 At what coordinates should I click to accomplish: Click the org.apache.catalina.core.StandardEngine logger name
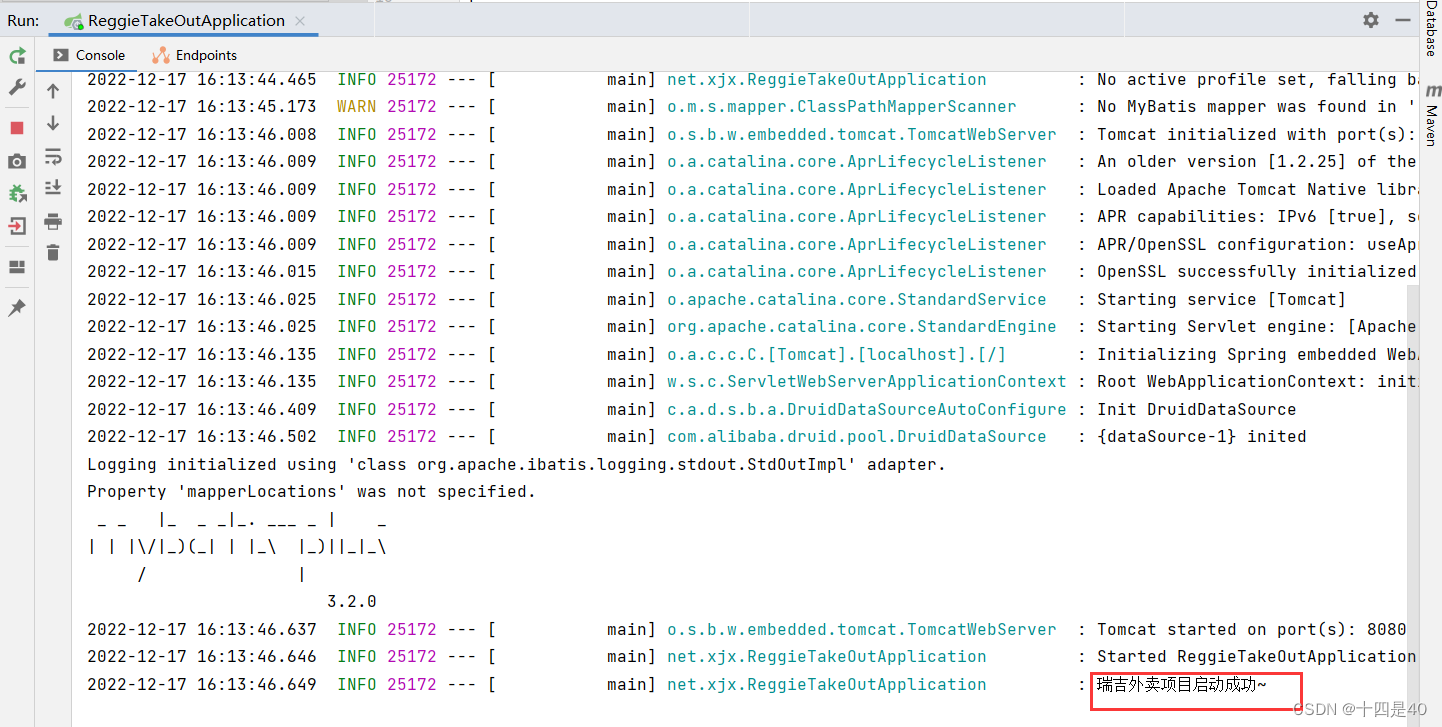(x=862, y=327)
